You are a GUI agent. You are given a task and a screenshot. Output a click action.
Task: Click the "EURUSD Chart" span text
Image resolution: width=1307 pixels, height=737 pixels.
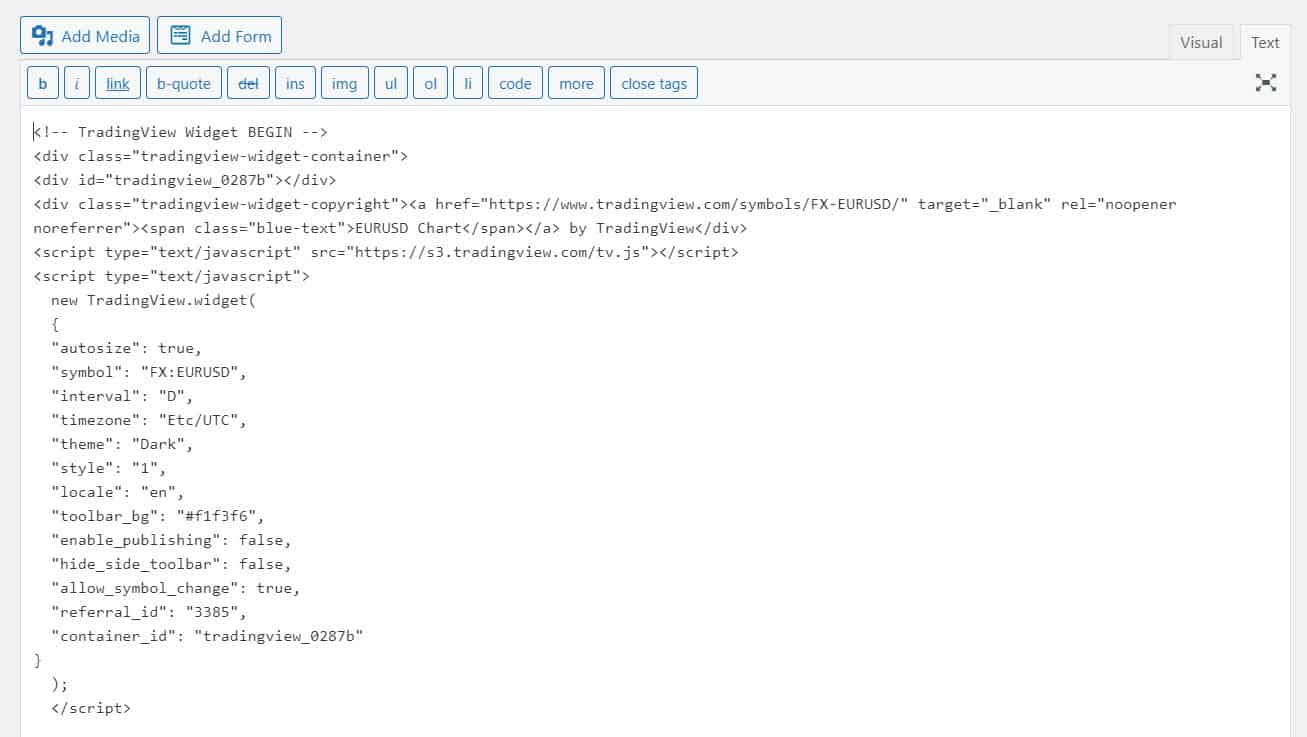click(409, 228)
